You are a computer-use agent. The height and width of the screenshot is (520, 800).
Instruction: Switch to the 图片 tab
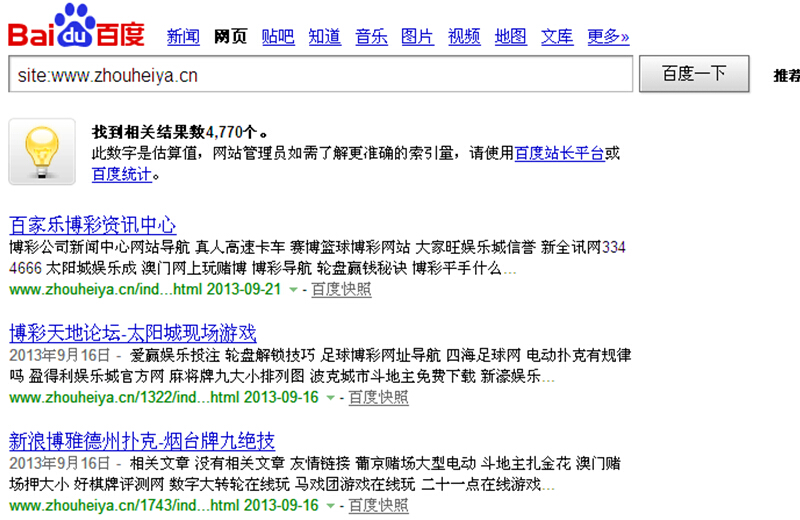417,37
